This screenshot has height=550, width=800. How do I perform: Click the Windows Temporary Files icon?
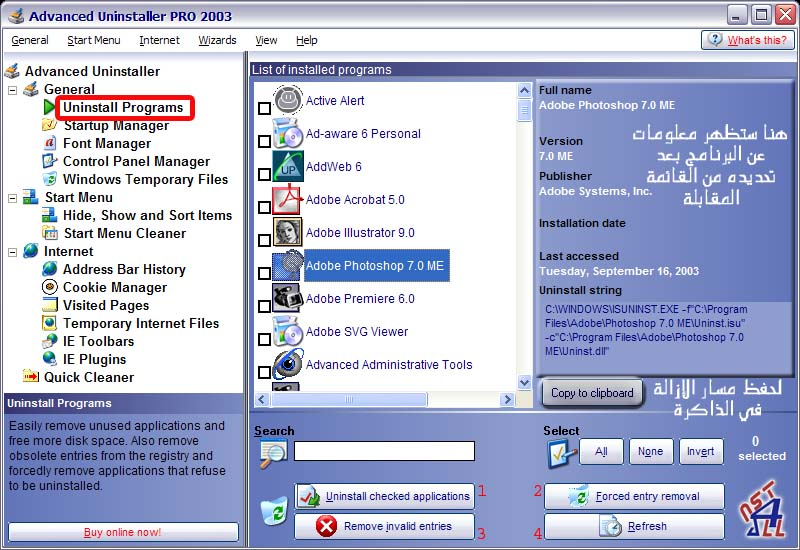[49, 179]
